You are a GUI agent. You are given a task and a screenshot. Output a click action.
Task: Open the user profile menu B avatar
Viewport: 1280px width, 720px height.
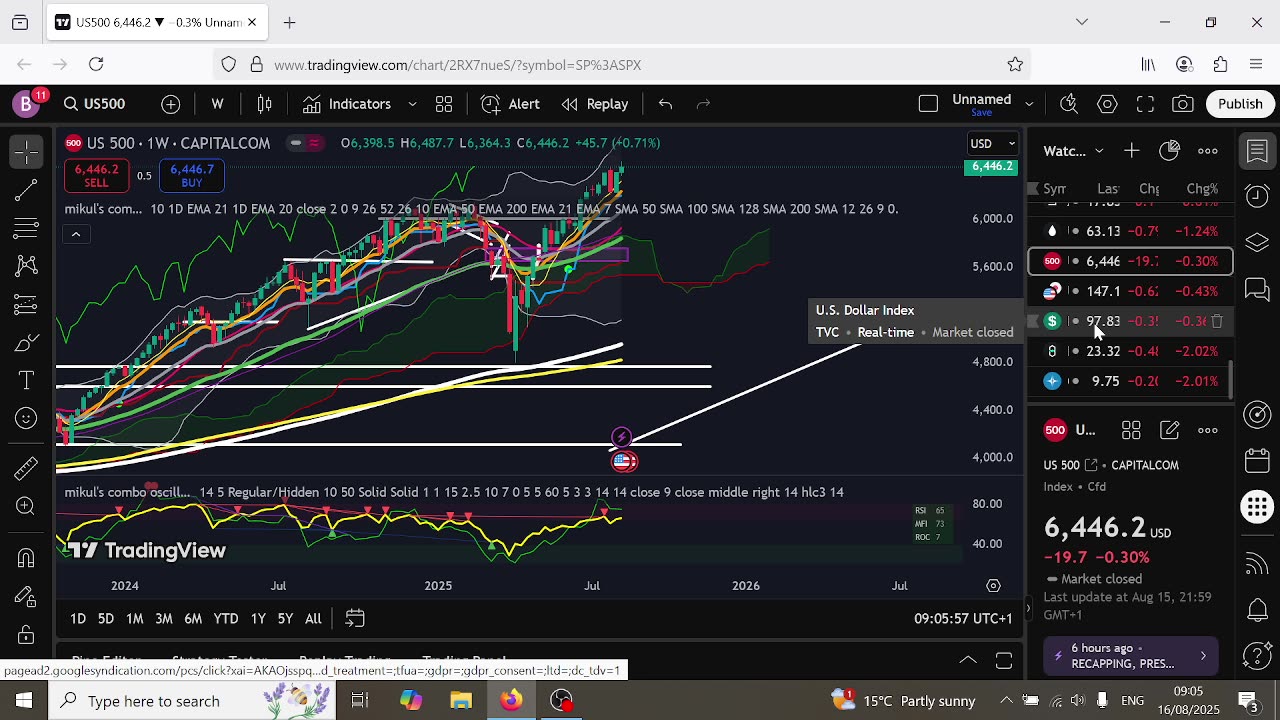(26, 104)
